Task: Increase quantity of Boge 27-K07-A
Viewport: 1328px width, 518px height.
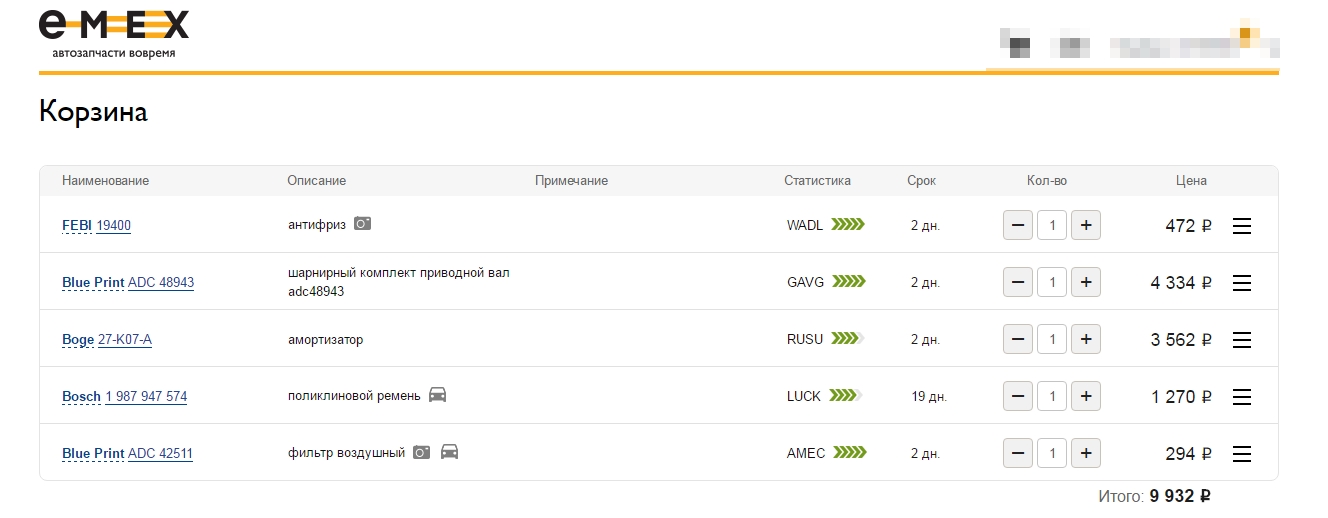Action: pyautogui.click(x=1086, y=340)
